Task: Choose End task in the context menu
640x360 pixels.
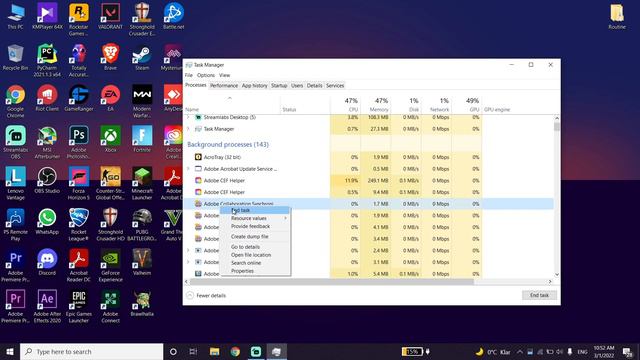Action: point(255,210)
